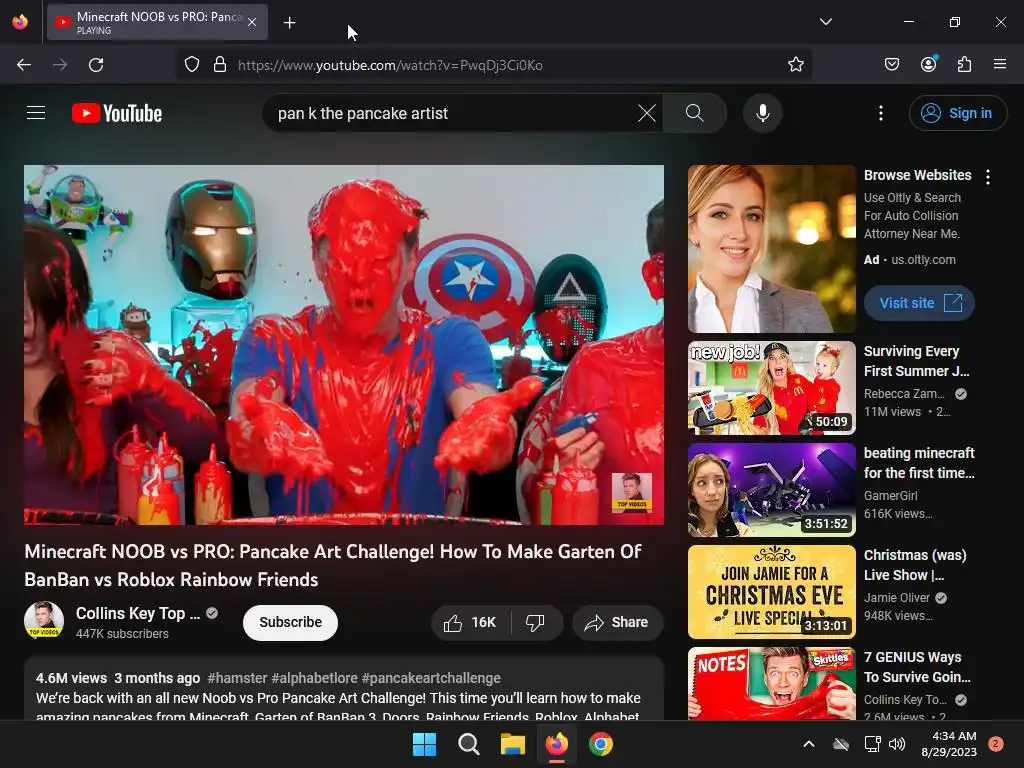Screen dimensions: 1024x768
Task: Open beating minecraft for the first time thumbnail
Action: tap(771, 490)
